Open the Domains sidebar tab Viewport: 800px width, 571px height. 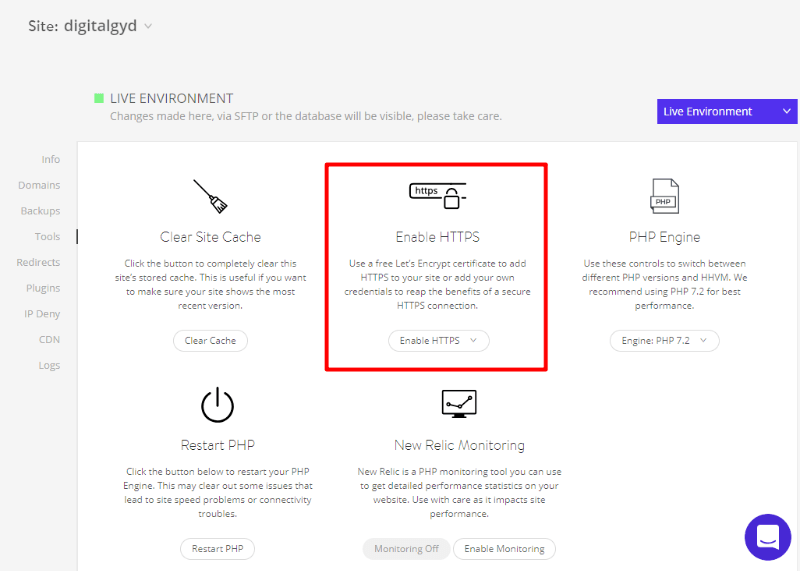pyautogui.click(x=39, y=185)
